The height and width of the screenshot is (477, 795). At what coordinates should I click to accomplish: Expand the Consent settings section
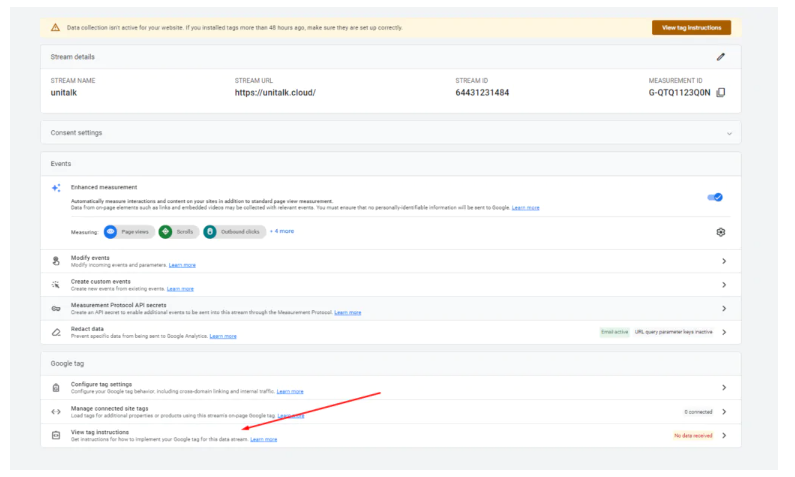729,133
